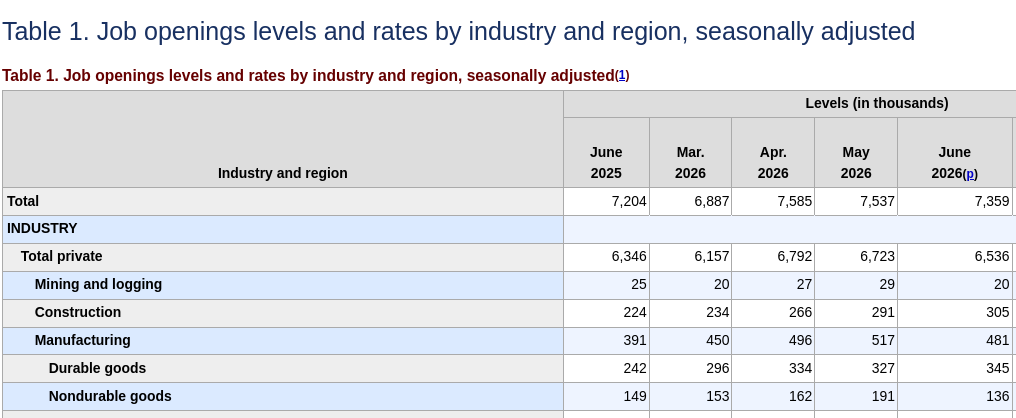Select Construction value 266

click(801, 312)
